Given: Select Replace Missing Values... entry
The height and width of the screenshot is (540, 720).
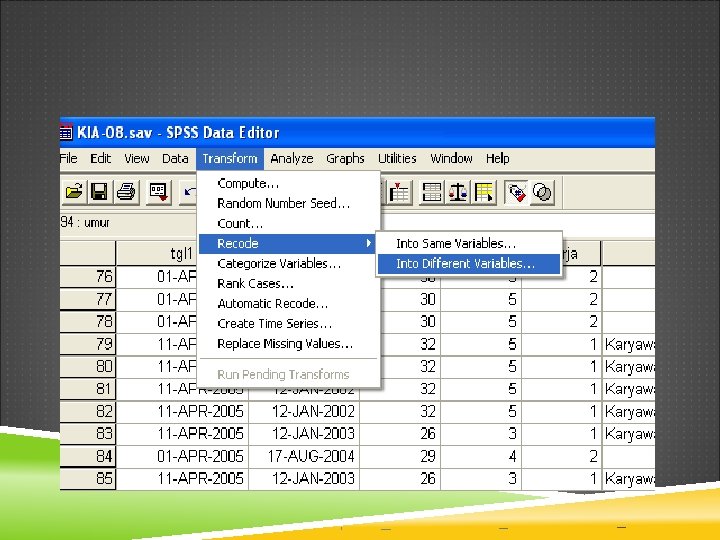Looking at the screenshot, I should (288, 344).
